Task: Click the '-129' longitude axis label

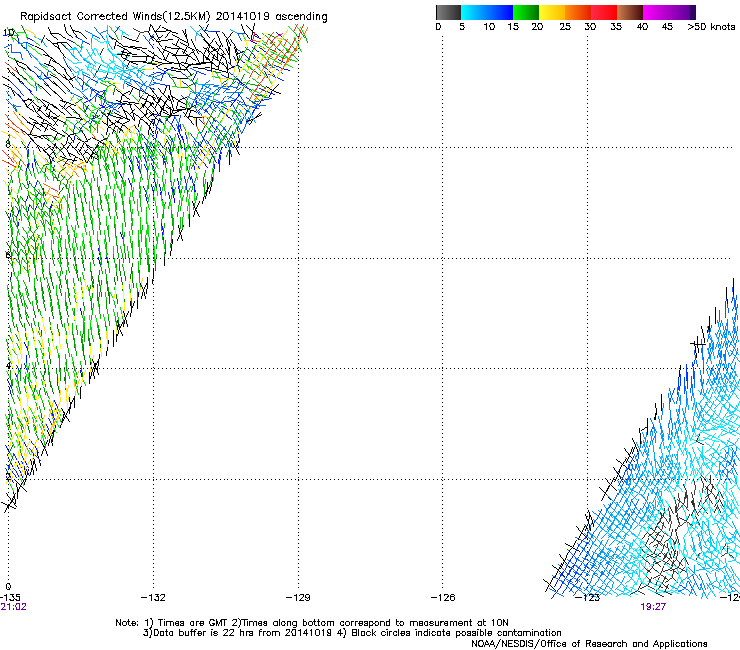Action: 298,598
